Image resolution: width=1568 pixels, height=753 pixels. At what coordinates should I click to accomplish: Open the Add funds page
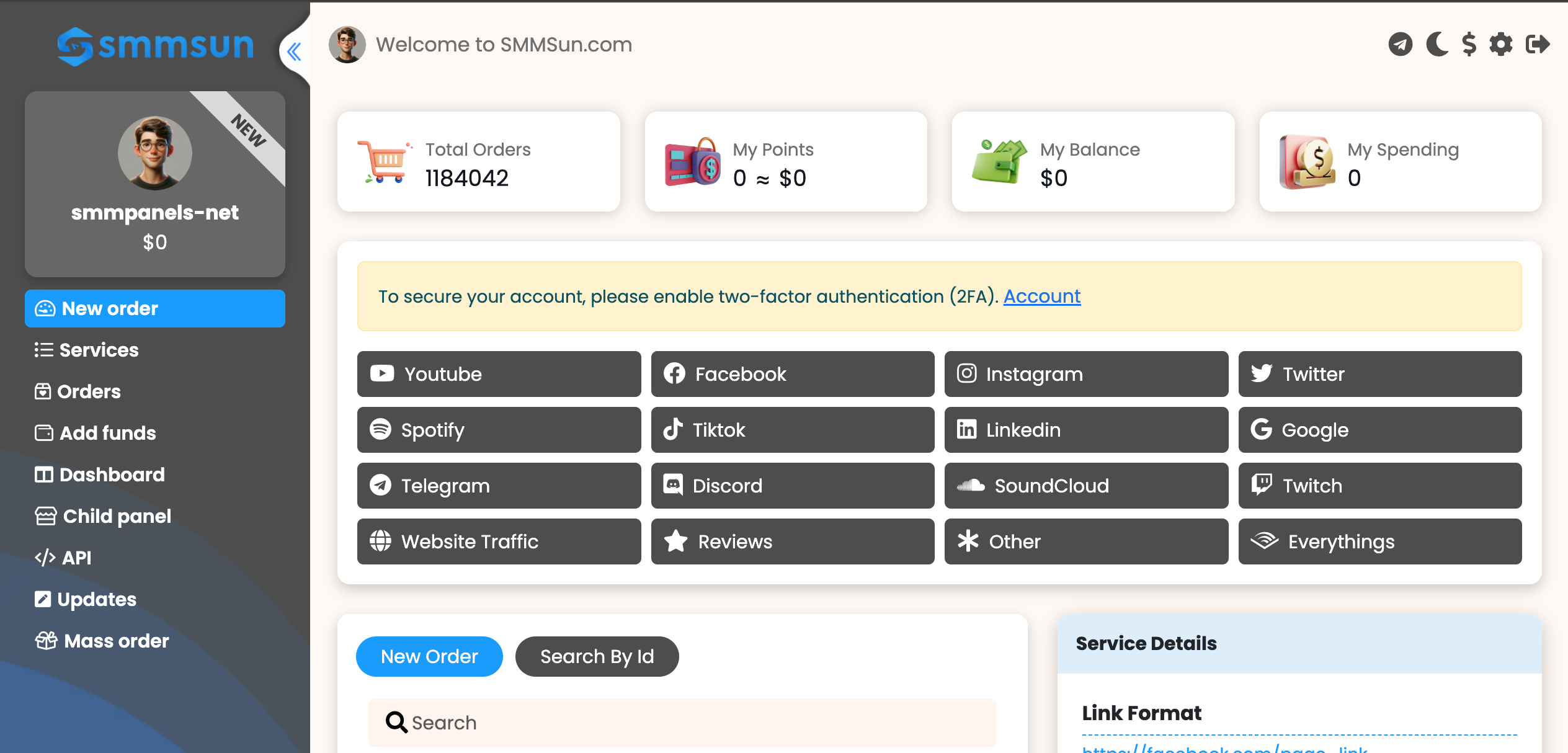(x=107, y=433)
